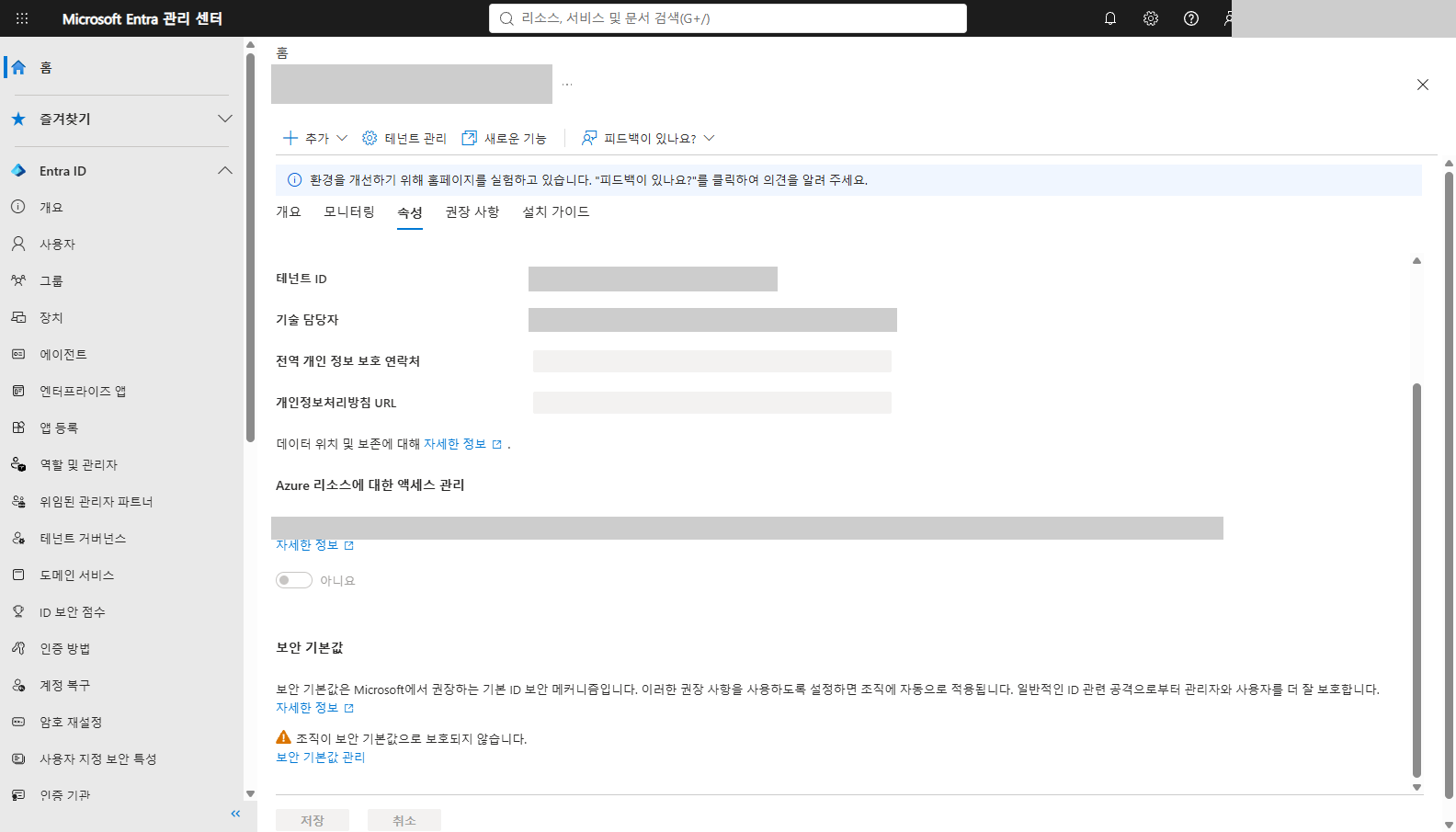The height and width of the screenshot is (832, 1456).
Task: Open 테넌트 거버넌스 in sidebar
Action: click(x=83, y=538)
